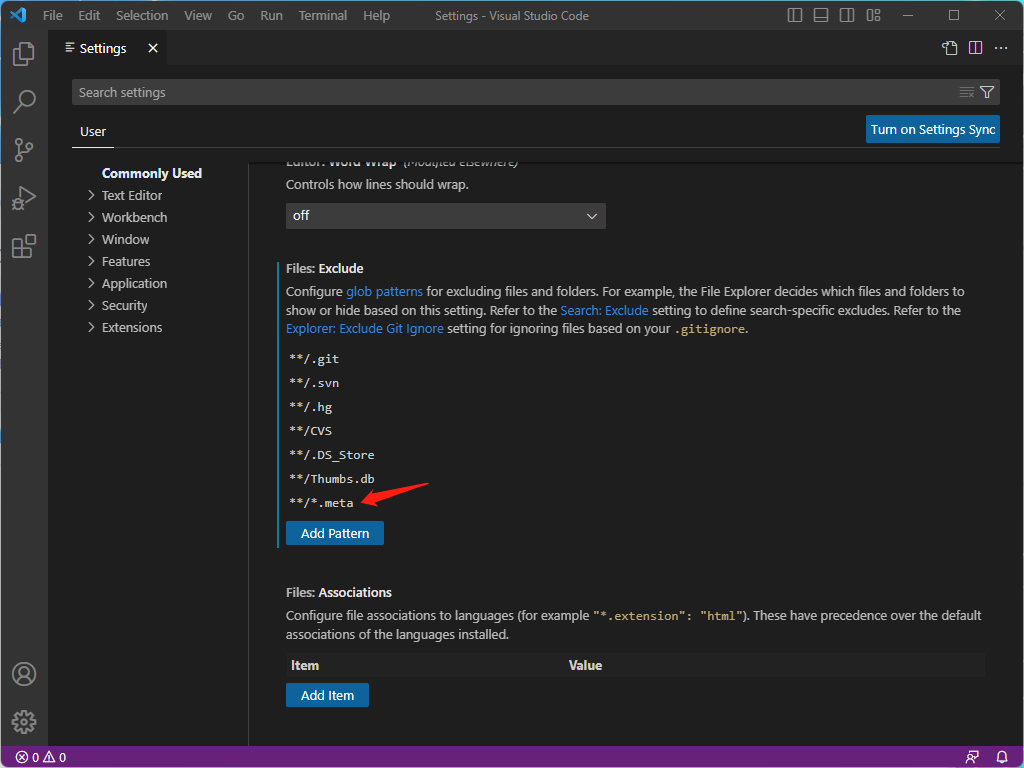The image size is (1024, 768).
Task: Open the settings filter funnel
Action: (x=987, y=92)
